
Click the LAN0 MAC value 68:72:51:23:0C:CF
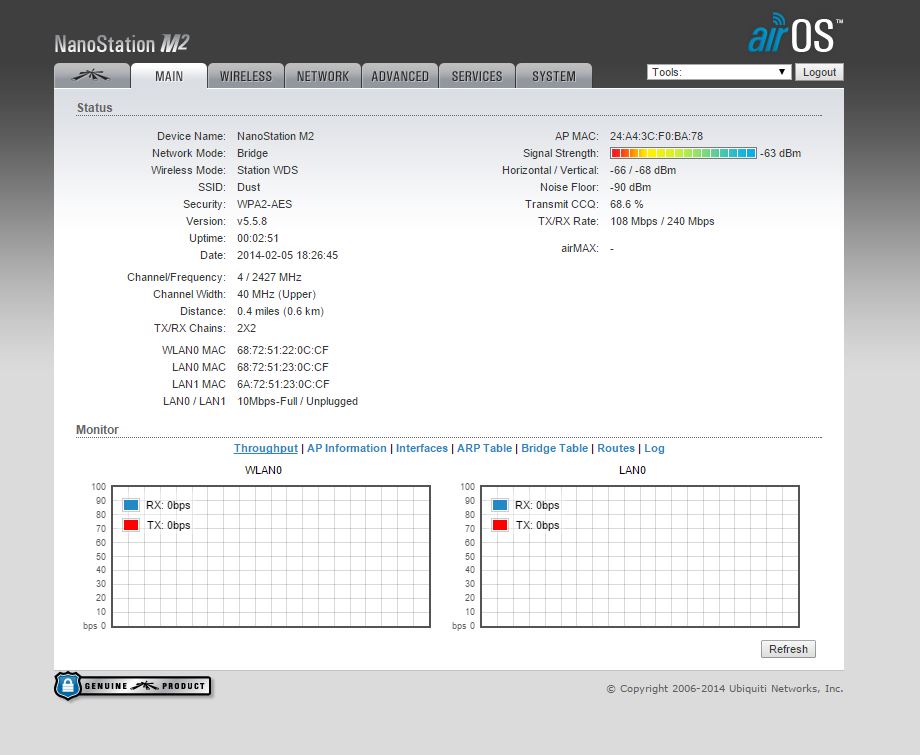tap(283, 367)
